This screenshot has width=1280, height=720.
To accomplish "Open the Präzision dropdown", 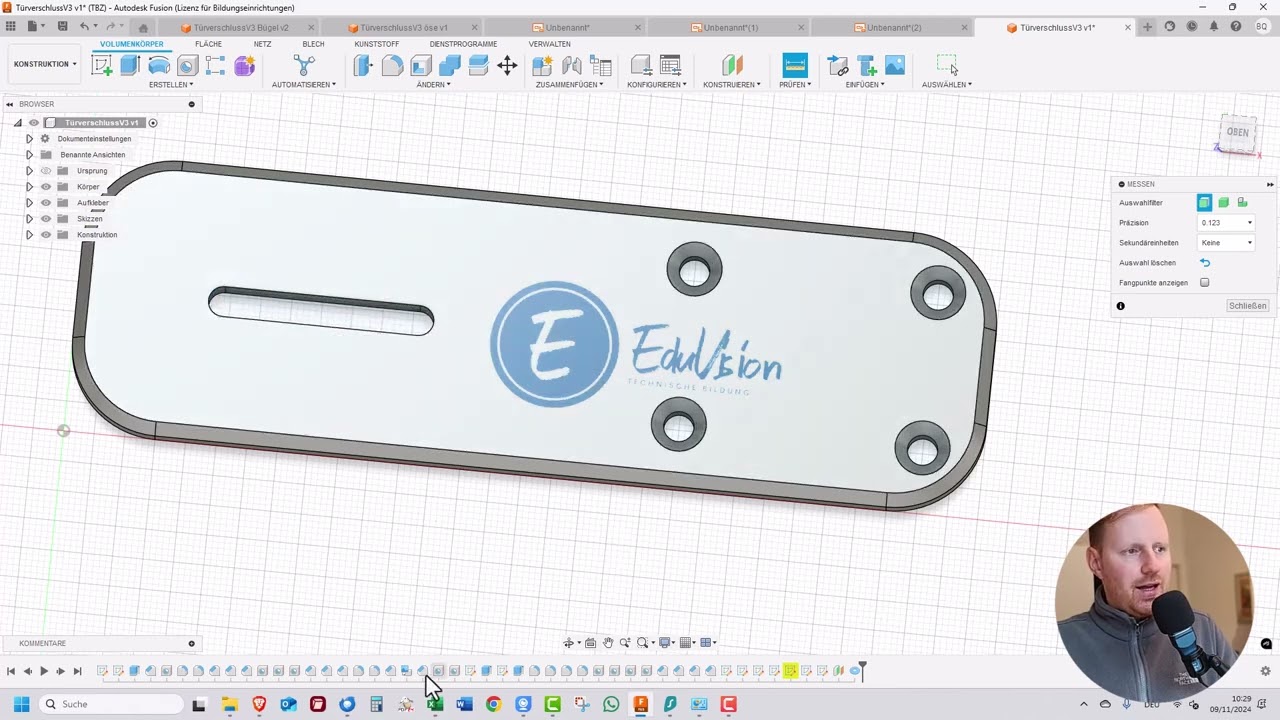I will (1226, 223).
